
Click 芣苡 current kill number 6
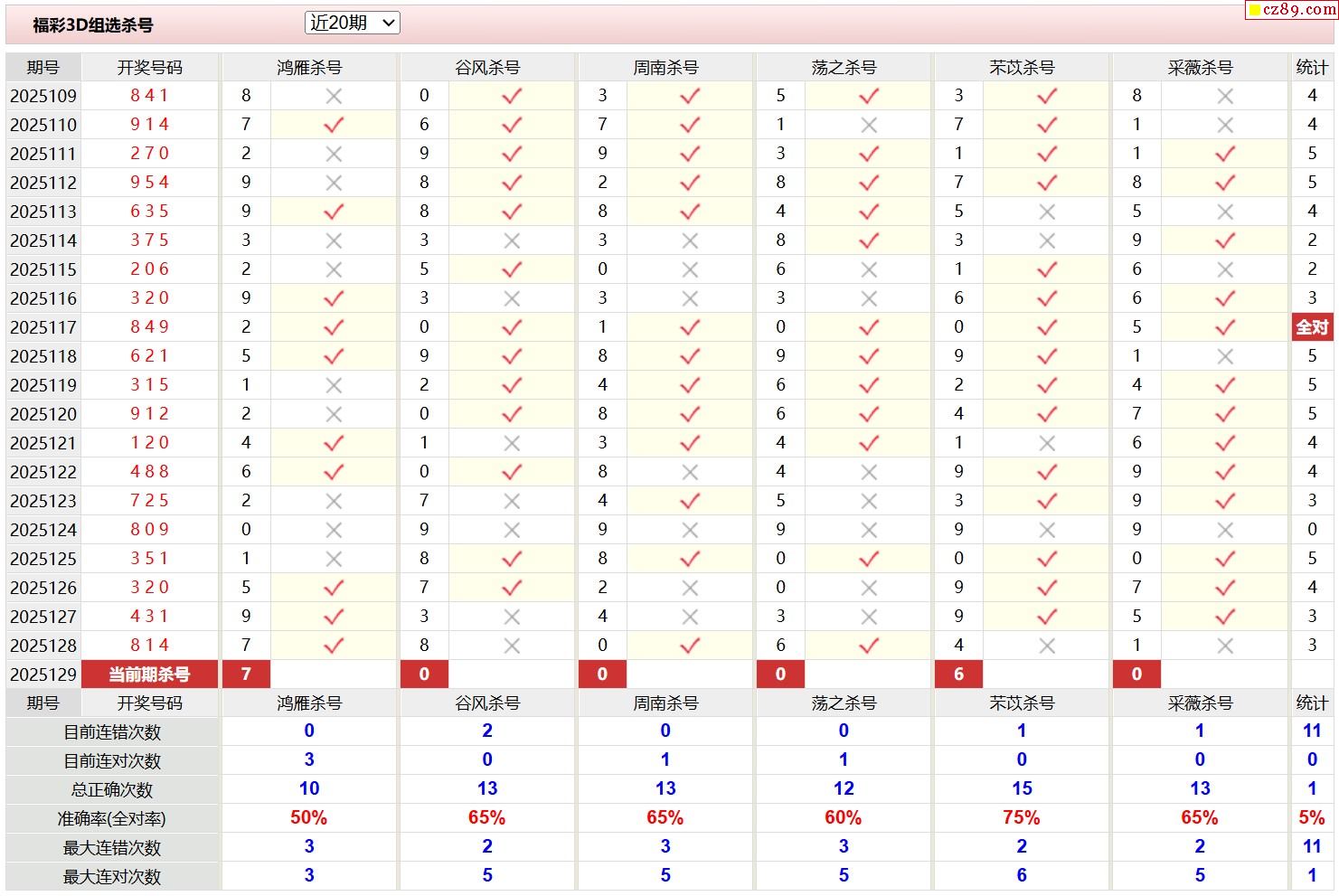coord(958,674)
